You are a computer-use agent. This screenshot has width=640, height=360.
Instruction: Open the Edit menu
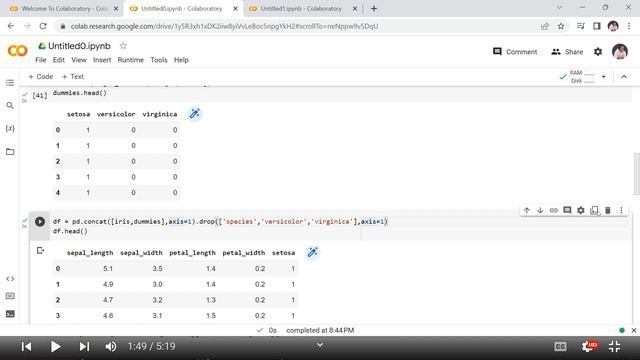click(59, 60)
